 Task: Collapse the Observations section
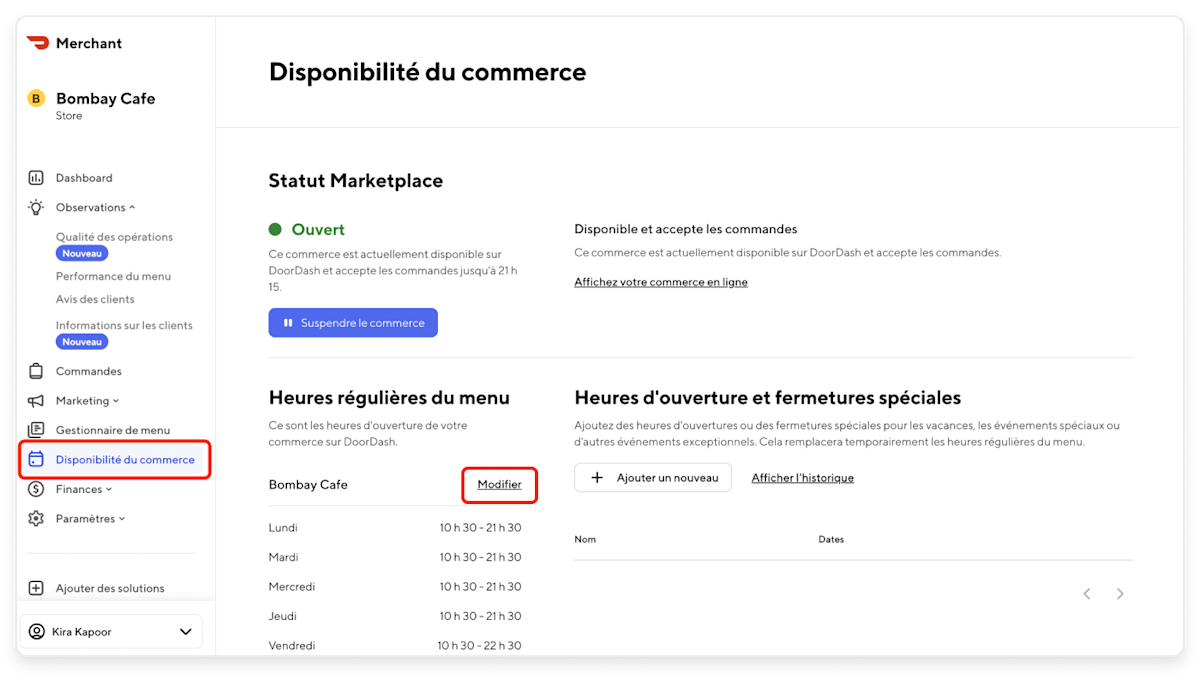click(x=132, y=208)
